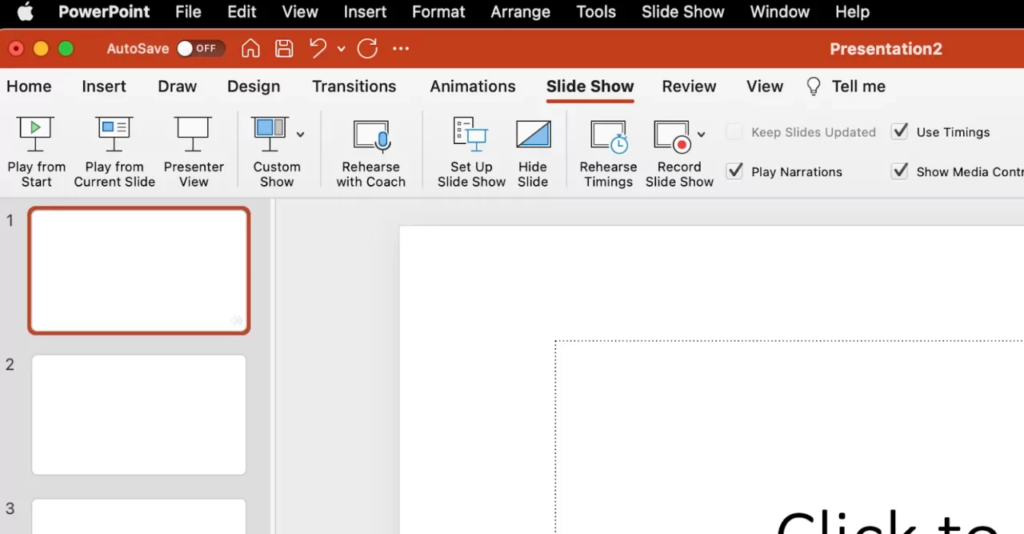
Task: Open the Edit menu in menu bar
Action: point(242,12)
